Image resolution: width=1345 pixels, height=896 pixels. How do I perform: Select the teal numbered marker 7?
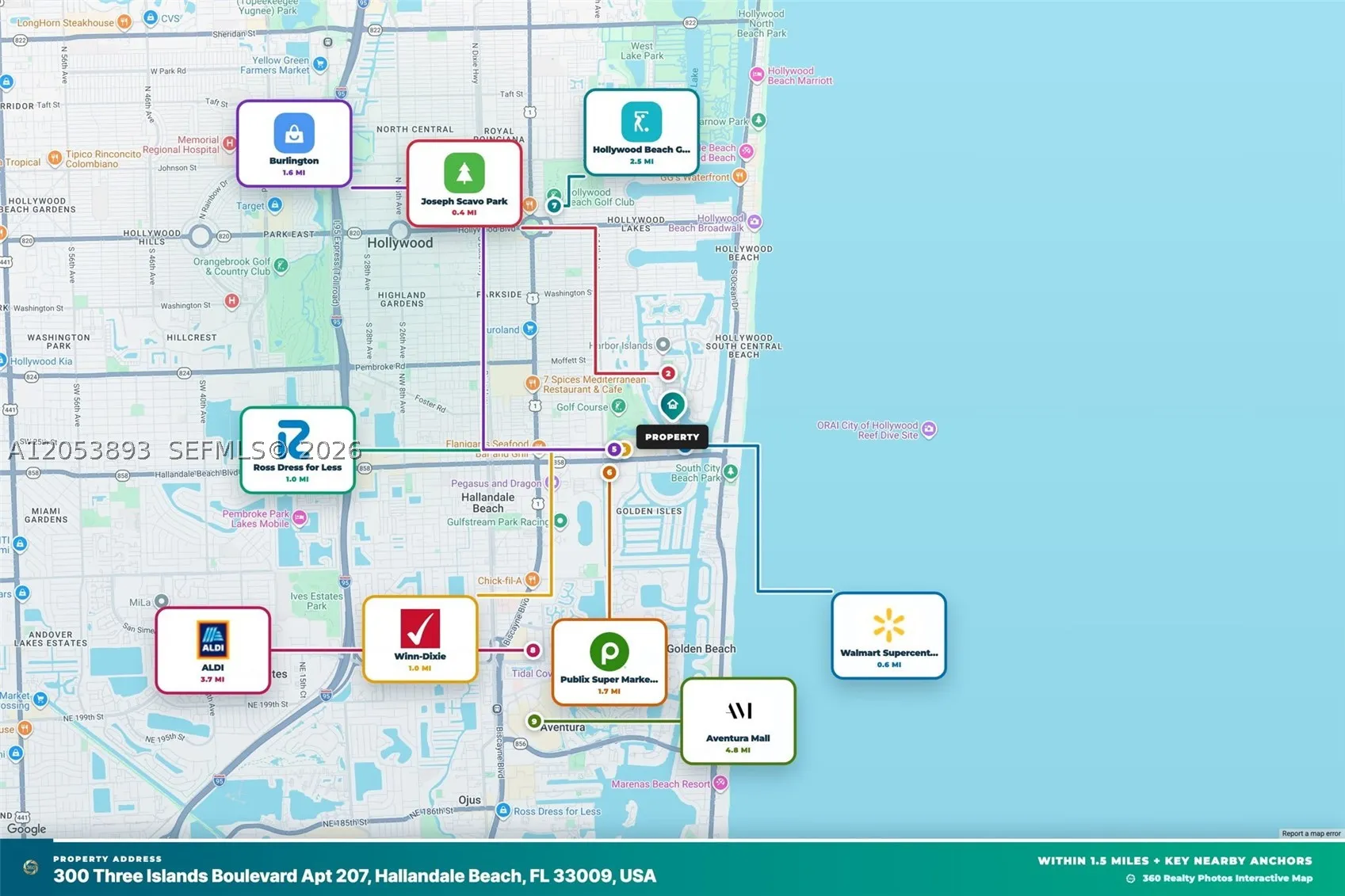click(554, 206)
